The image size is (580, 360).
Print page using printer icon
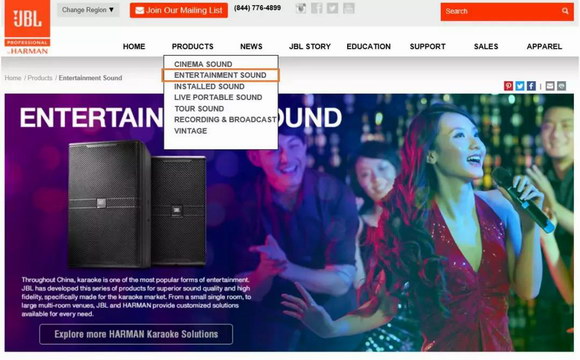[562, 86]
